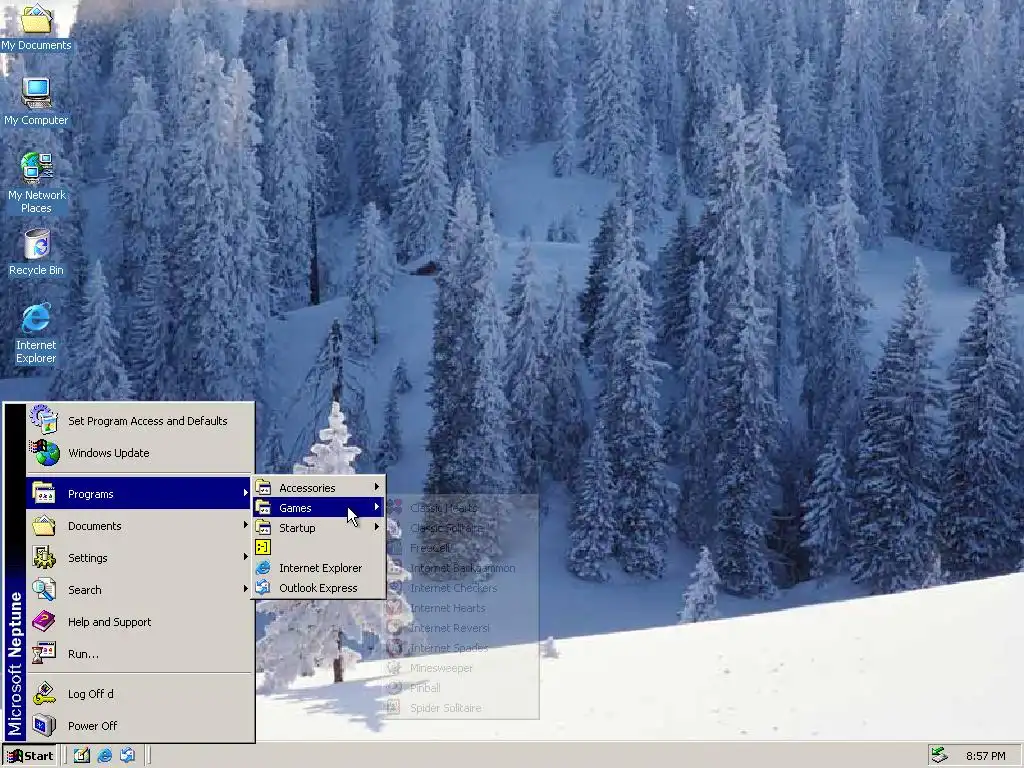This screenshot has width=1024, height=768.
Task: Click the Startup folder icon
Action: click(263, 527)
